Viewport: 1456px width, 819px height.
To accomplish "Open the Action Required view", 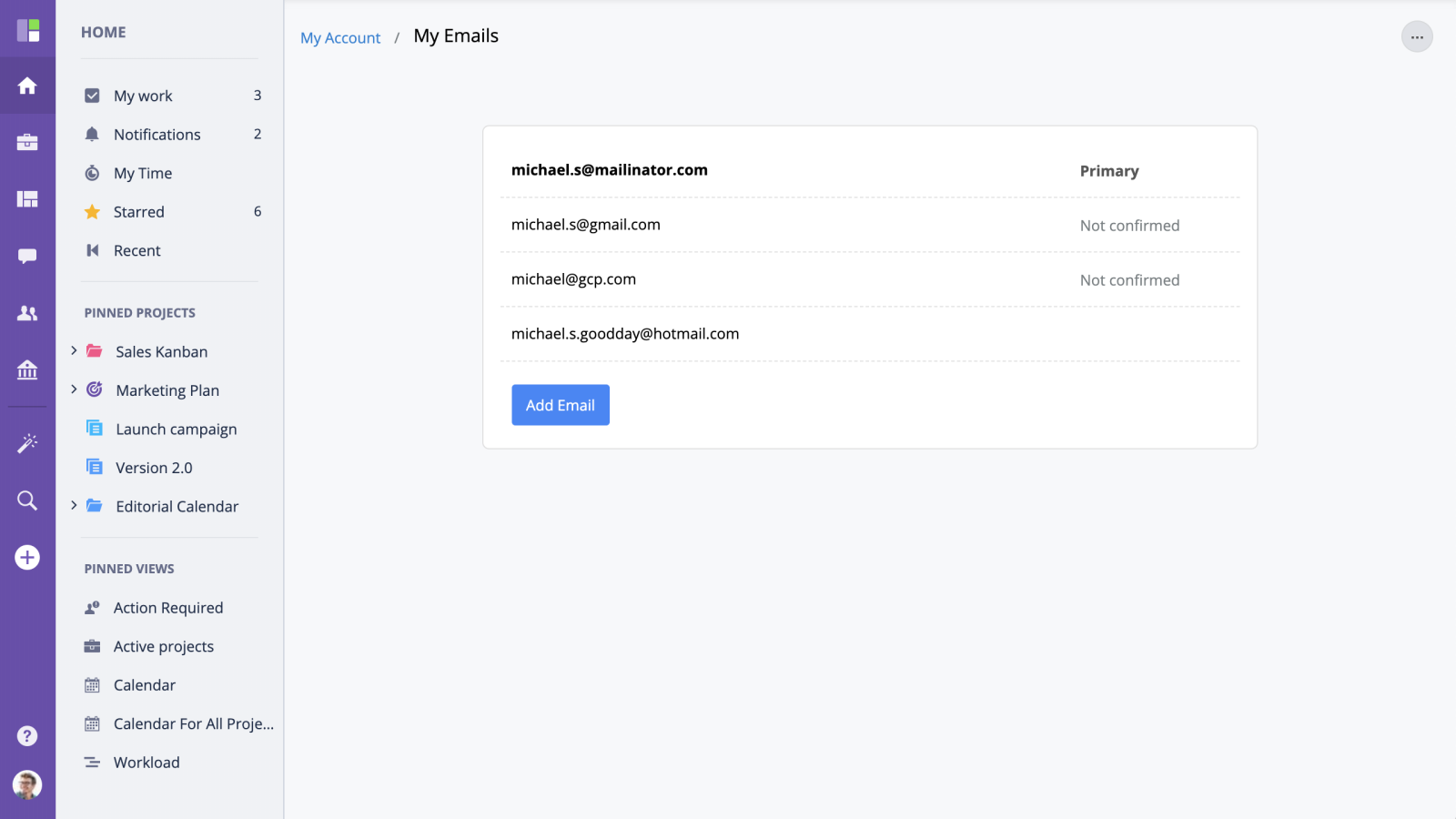I will tap(167, 608).
